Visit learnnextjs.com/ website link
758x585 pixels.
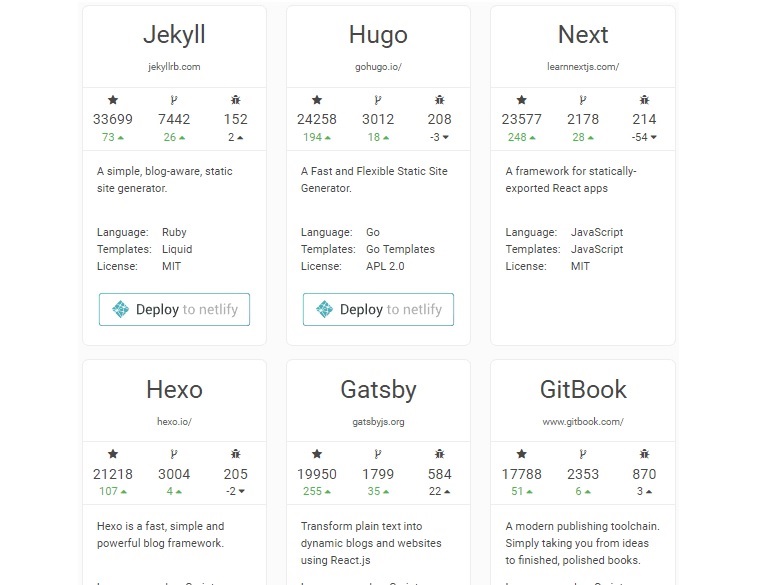[583, 67]
